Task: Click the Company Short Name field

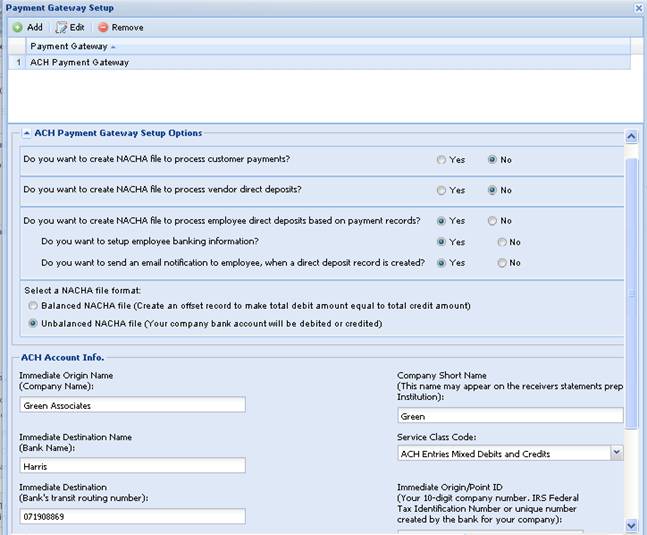Action: pyautogui.click(x=509, y=416)
